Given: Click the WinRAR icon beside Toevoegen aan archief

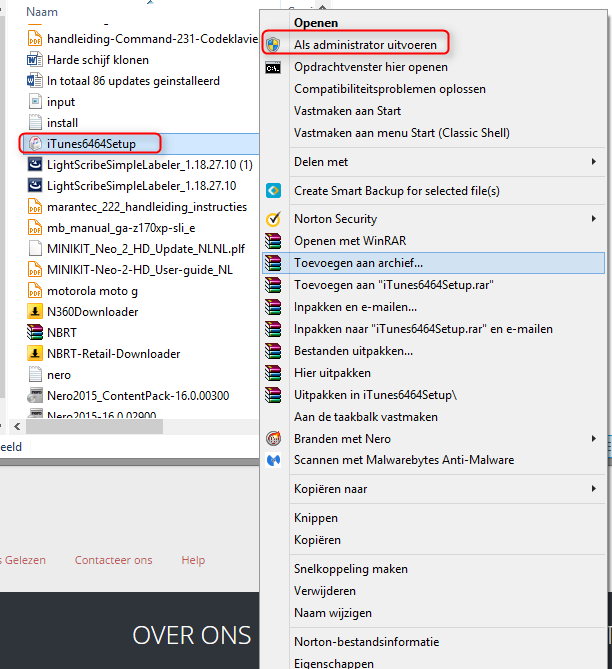Looking at the screenshot, I should [x=273, y=263].
